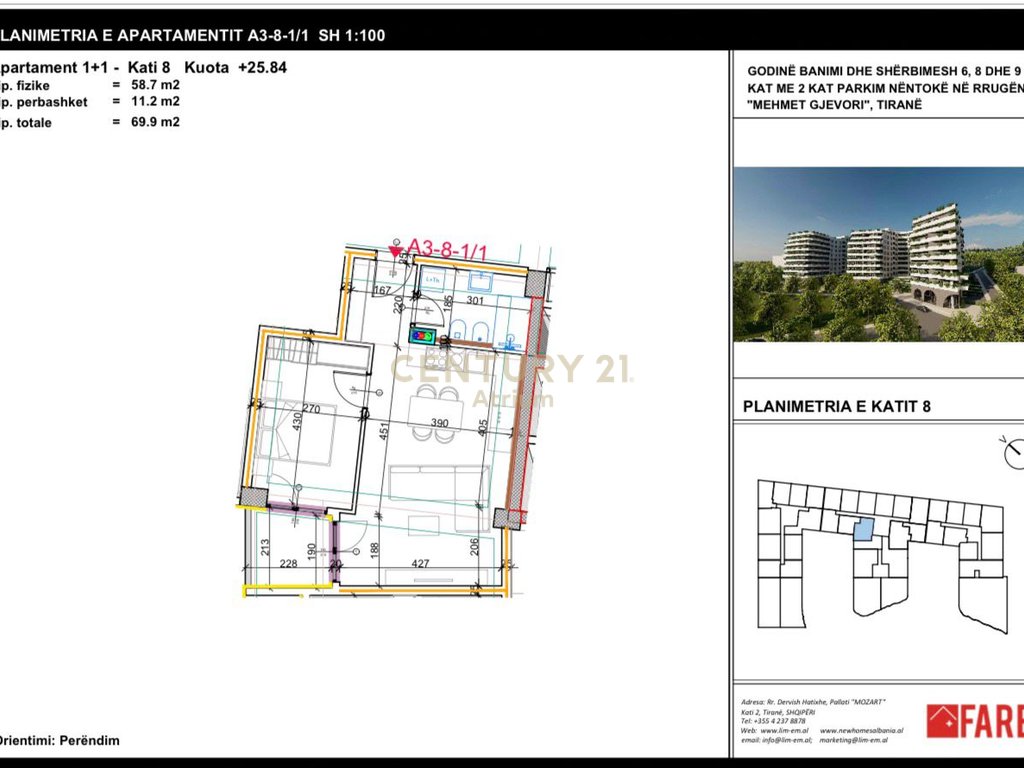1024x768 pixels.
Task: Click the marketing@lim-em.al email address
Action: (x=853, y=740)
